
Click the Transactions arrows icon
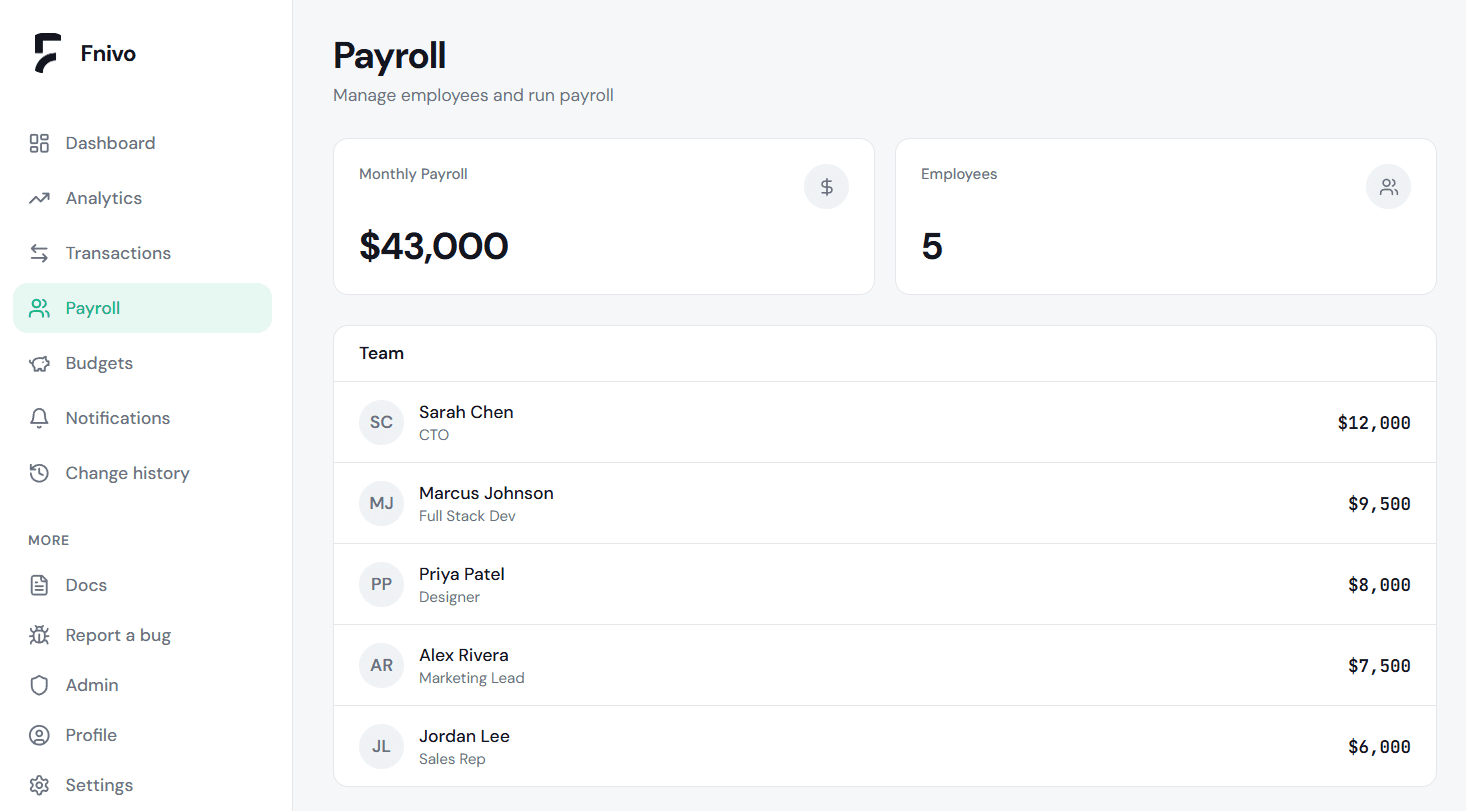[x=39, y=253]
